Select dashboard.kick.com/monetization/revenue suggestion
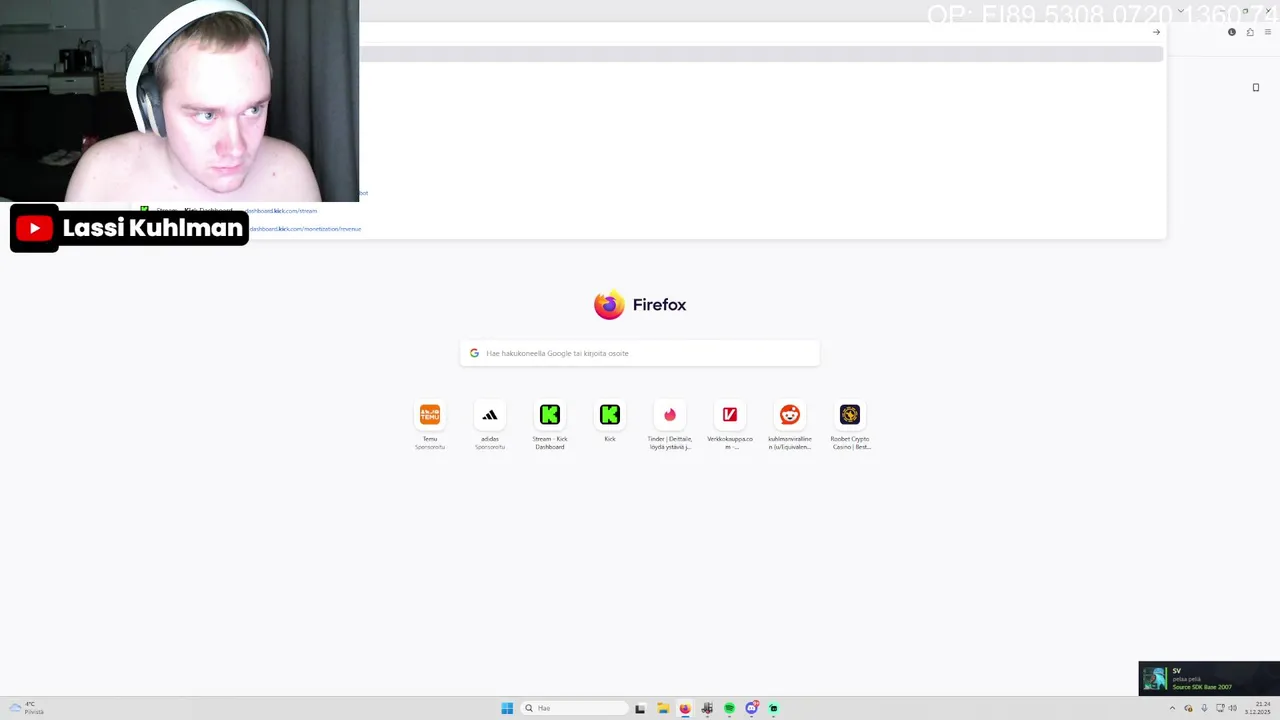The image size is (1280, 720). [x=304, y=229]
